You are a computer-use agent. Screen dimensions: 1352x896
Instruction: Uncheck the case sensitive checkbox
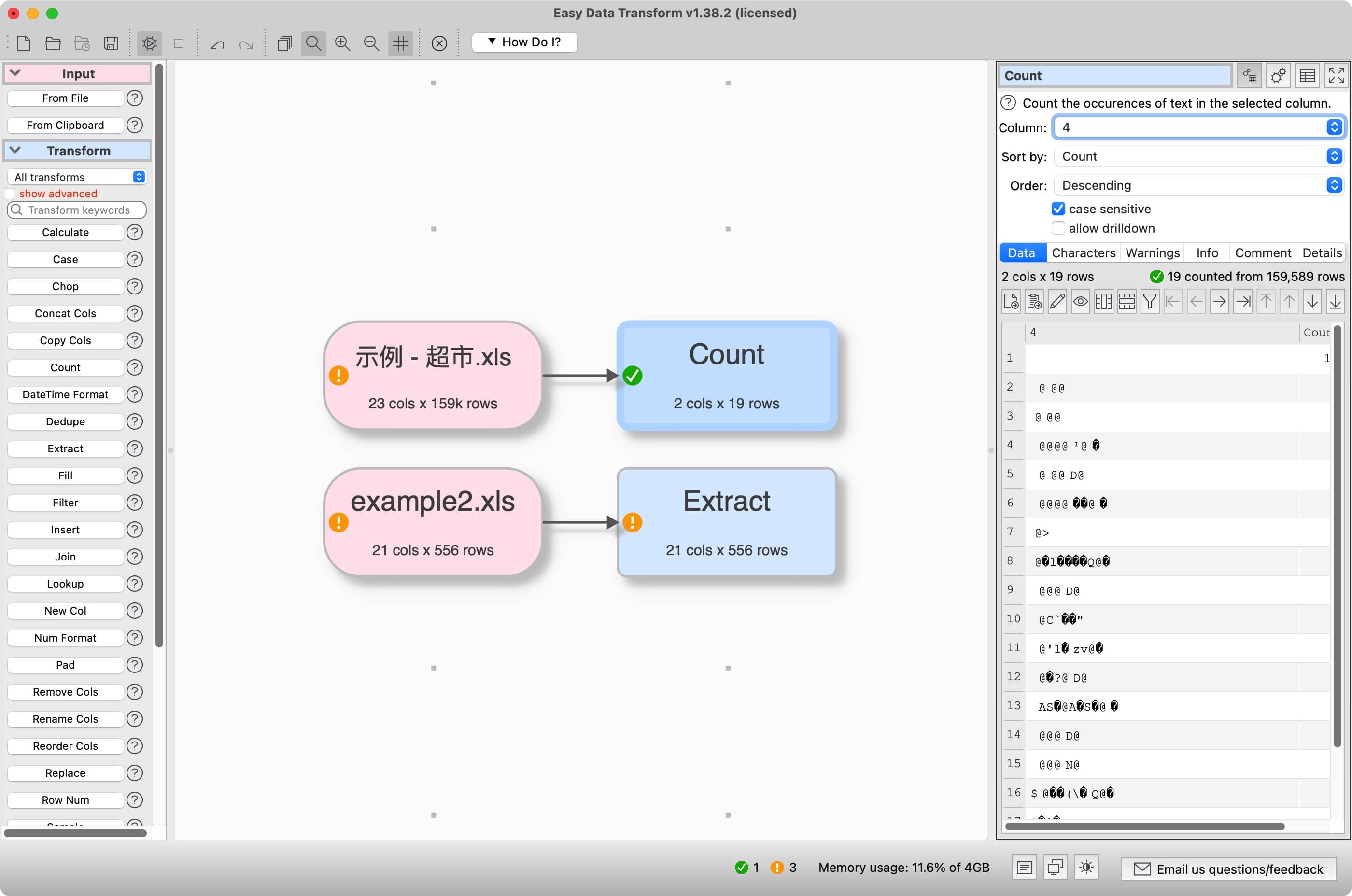click(x=1058, y=209)
